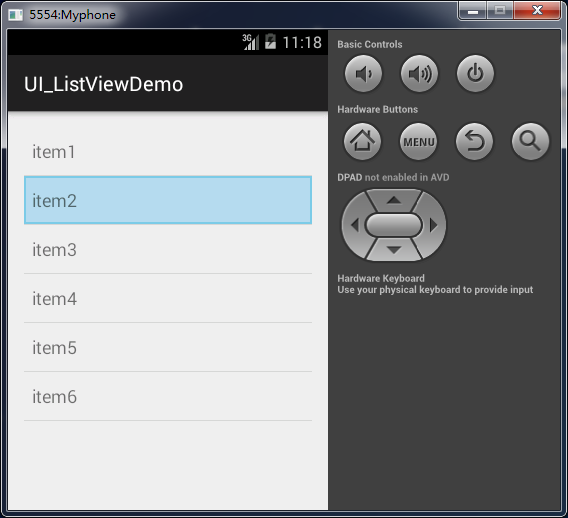Click the volume up button
Viewport: 568px width, 518px height.
419,74
